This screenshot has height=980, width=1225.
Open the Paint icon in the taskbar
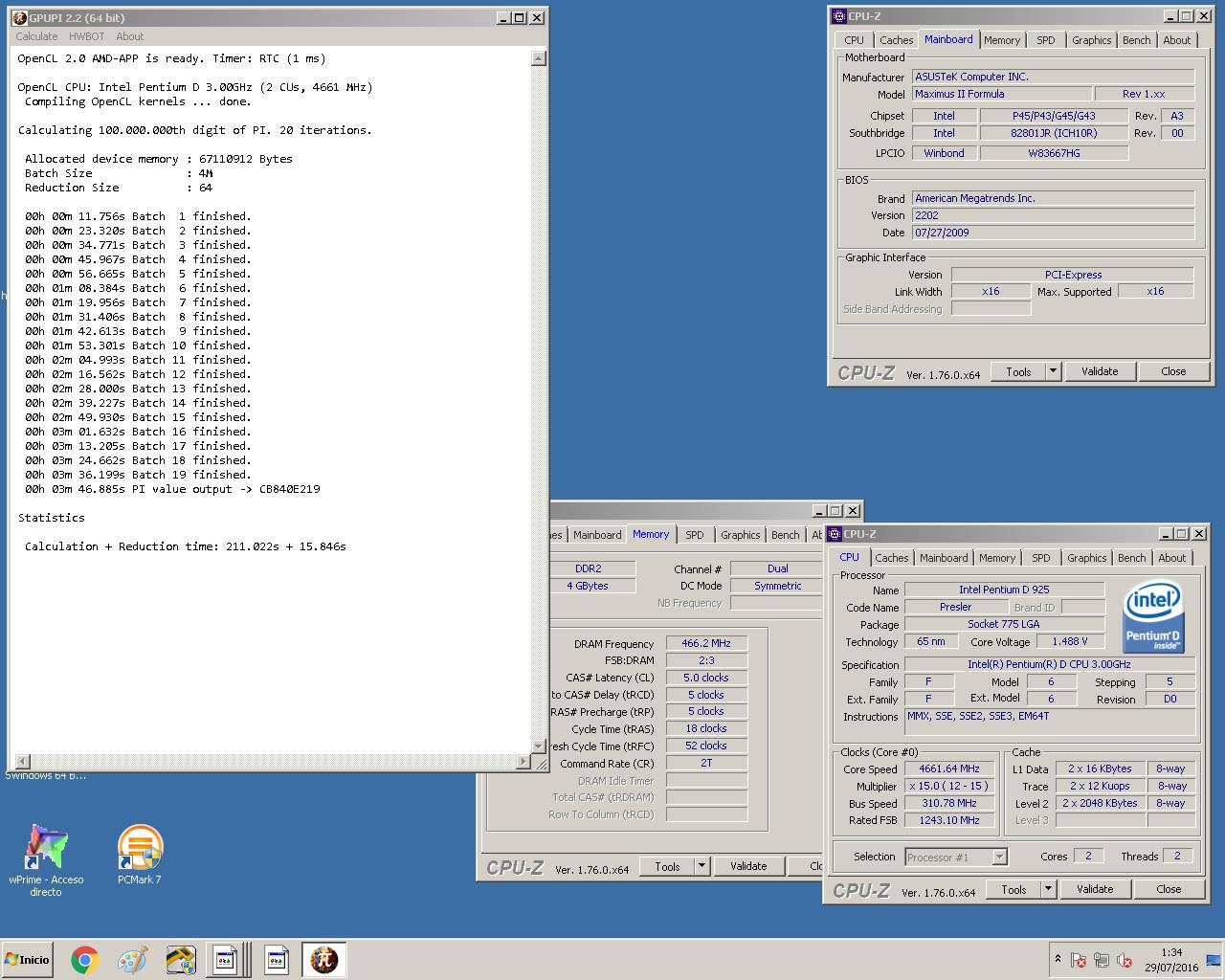tap(132, 960)
